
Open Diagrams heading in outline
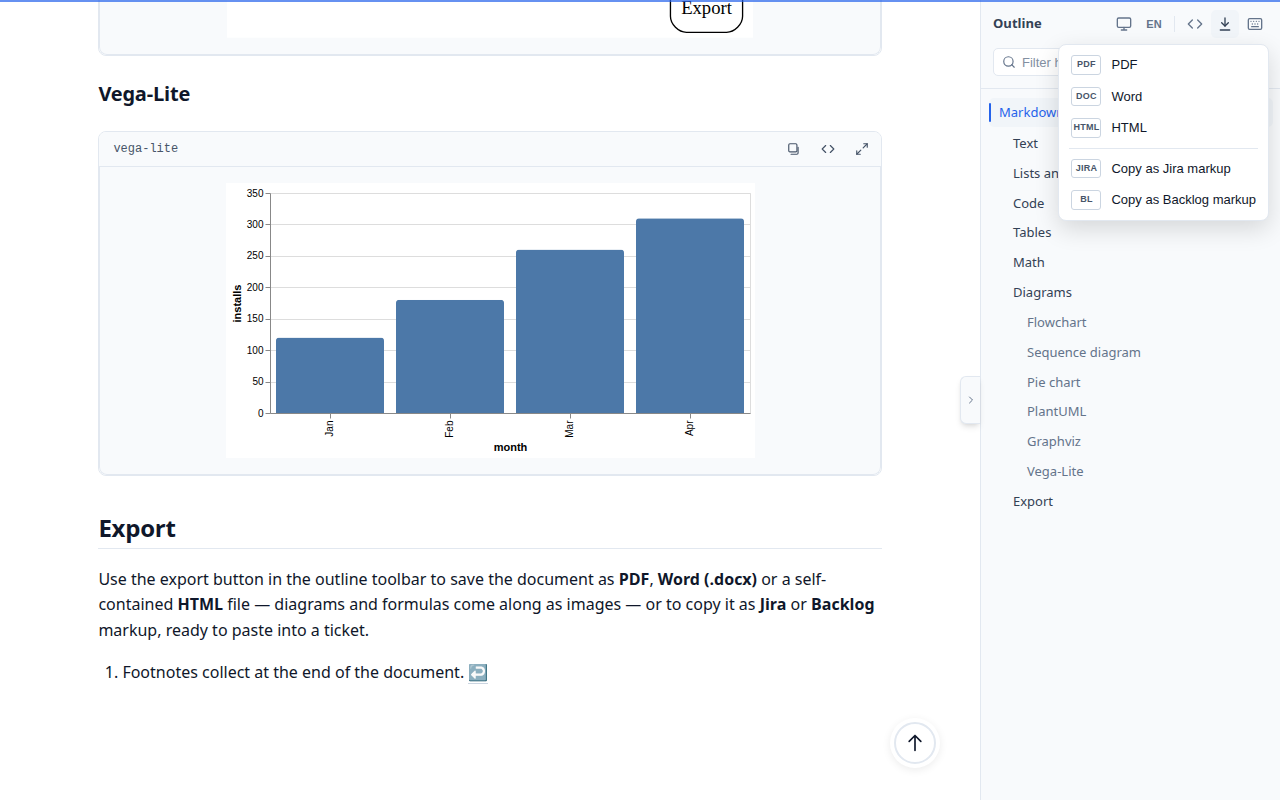(1042, 292)
